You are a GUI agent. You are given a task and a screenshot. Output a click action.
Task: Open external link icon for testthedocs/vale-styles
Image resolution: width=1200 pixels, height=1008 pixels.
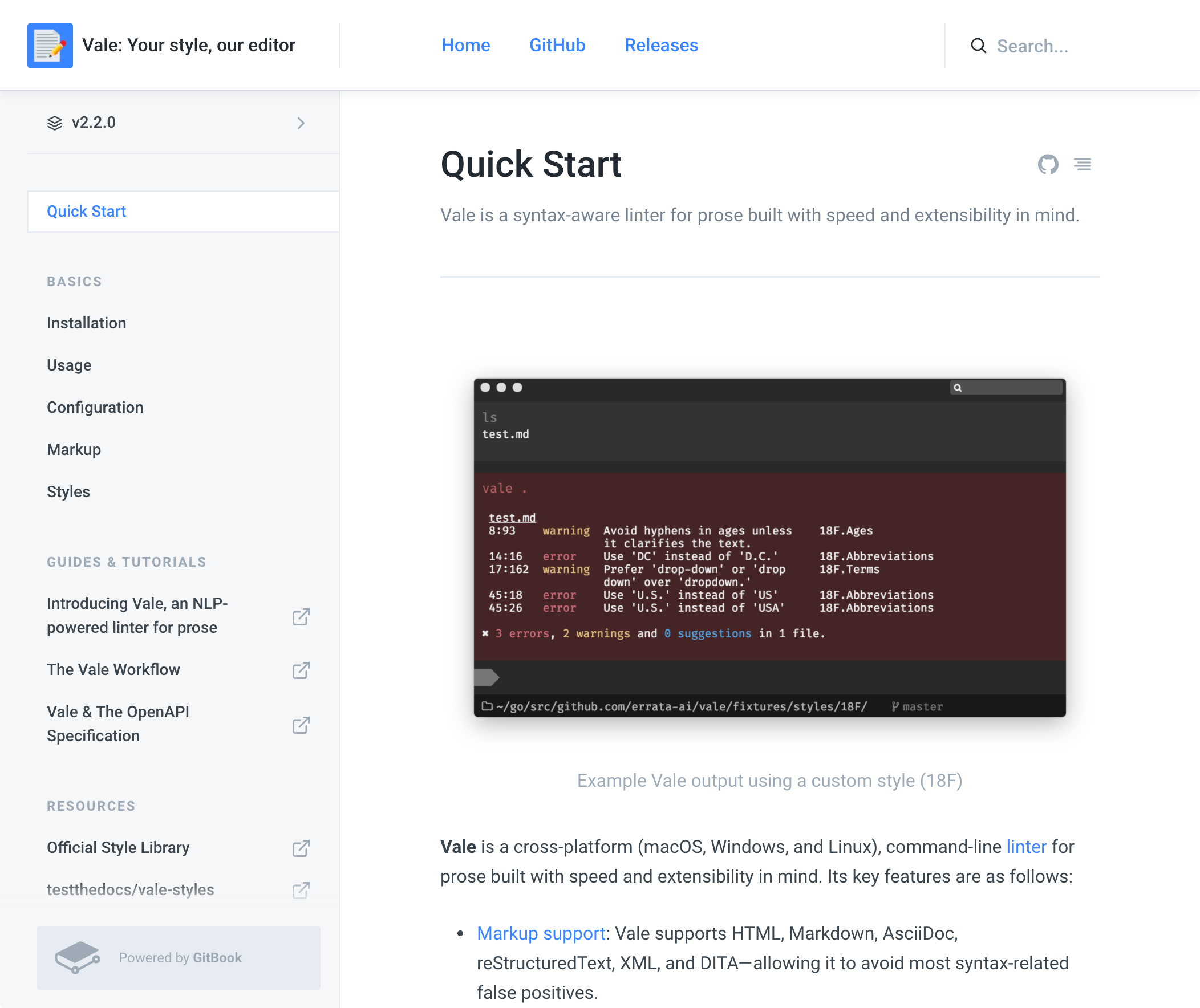(301, 891)
